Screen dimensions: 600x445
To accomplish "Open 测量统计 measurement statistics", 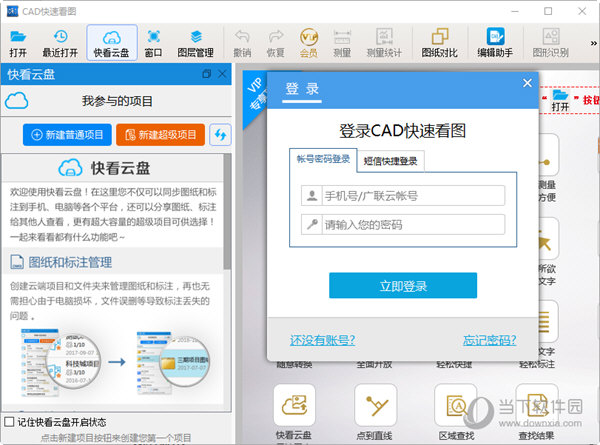I will (x=384, y=43).
